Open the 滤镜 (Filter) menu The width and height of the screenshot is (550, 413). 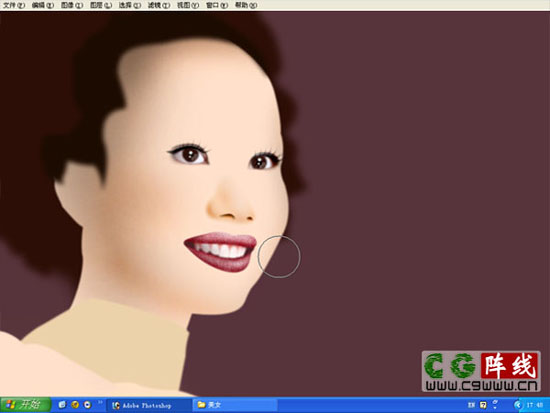[x=159, y=5]
